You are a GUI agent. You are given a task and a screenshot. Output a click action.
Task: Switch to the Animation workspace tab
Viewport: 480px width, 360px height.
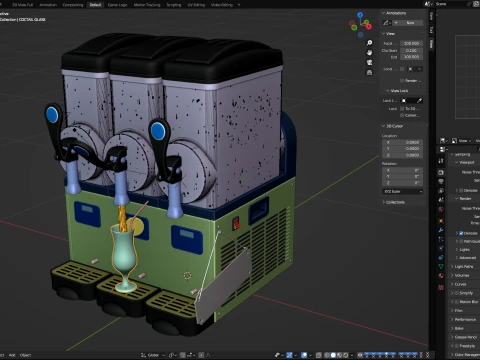point(48,5)
